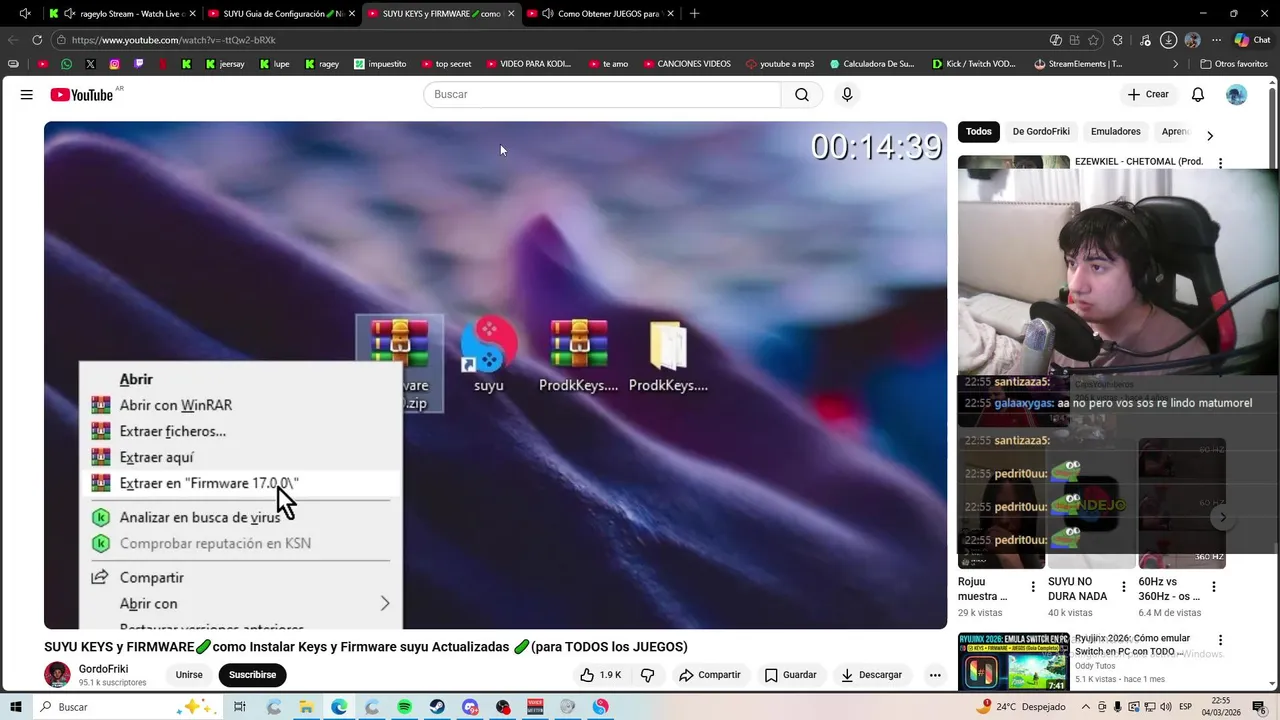This screenshot has height=720, width=1280.
Task: Open Task View on the taskbar
Action: pos(240,707)
